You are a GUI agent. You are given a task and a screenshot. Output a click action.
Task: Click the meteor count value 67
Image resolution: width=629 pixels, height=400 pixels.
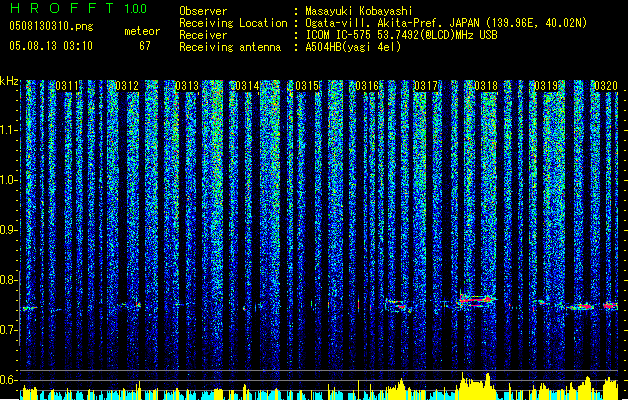coord(145,46)
